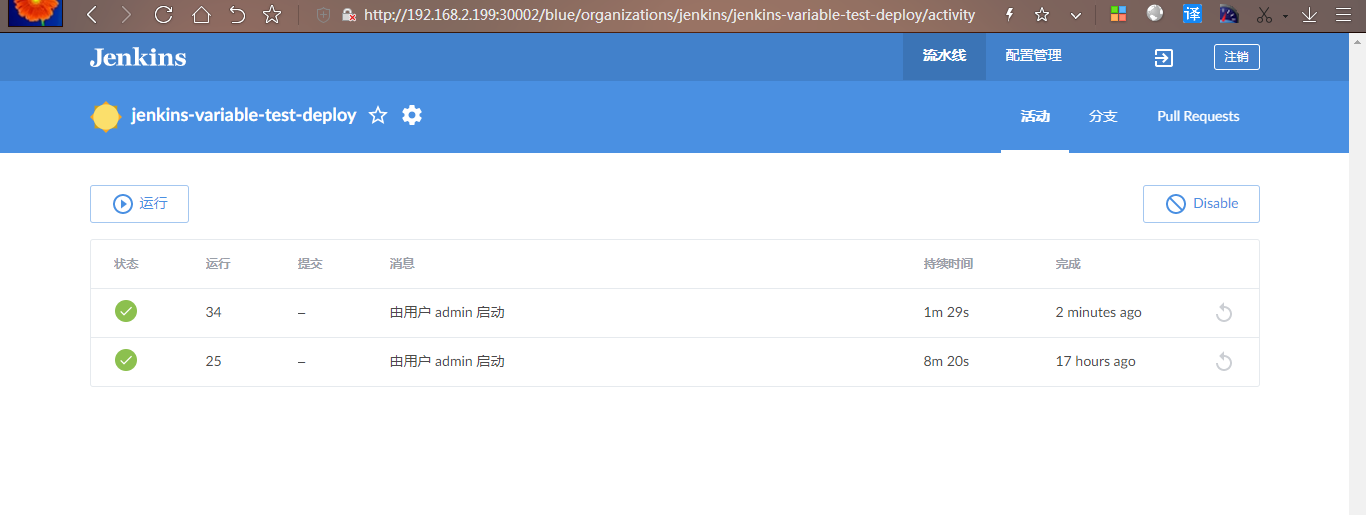Rerun build 34 with replay icon
The height and width of the screenshot is (515, 1366).
point(1223,313)
